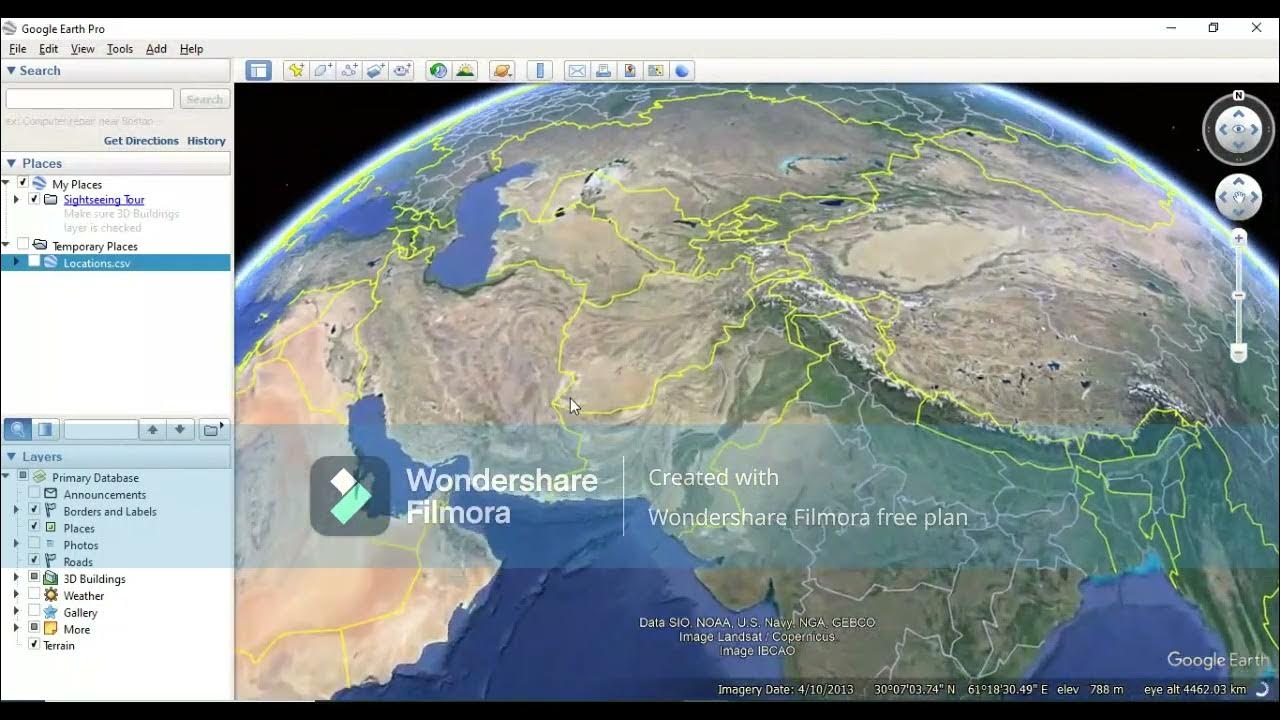
Task: Disable the Borders and Labels layer
Action: click(34, 510)
